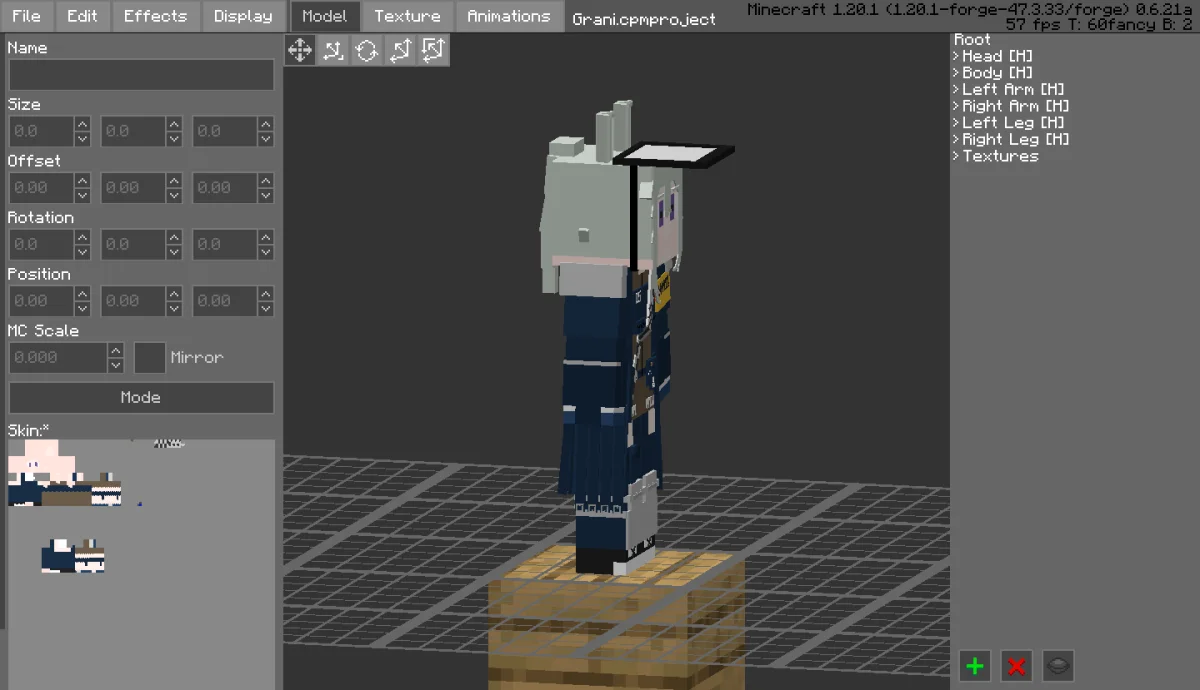
Task: Click the green plus add-part button
Action: [x=975, y=666]
